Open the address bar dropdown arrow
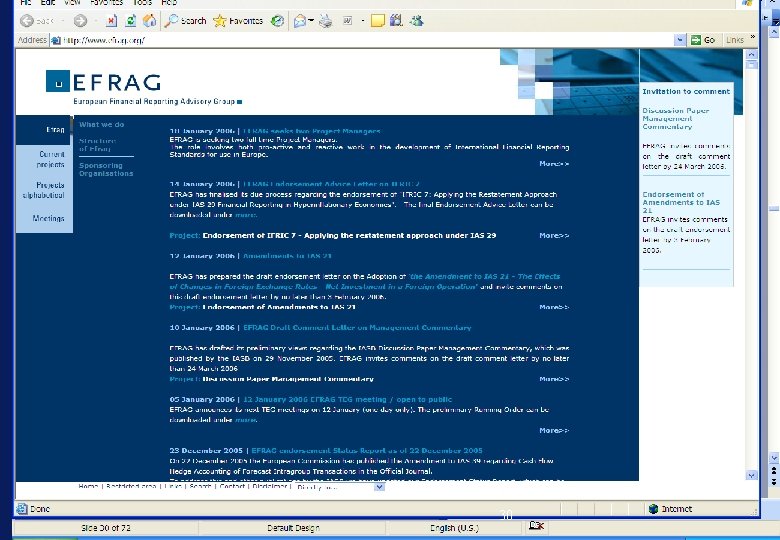Viewport: 780px width, 540px height. pos(680,40)
